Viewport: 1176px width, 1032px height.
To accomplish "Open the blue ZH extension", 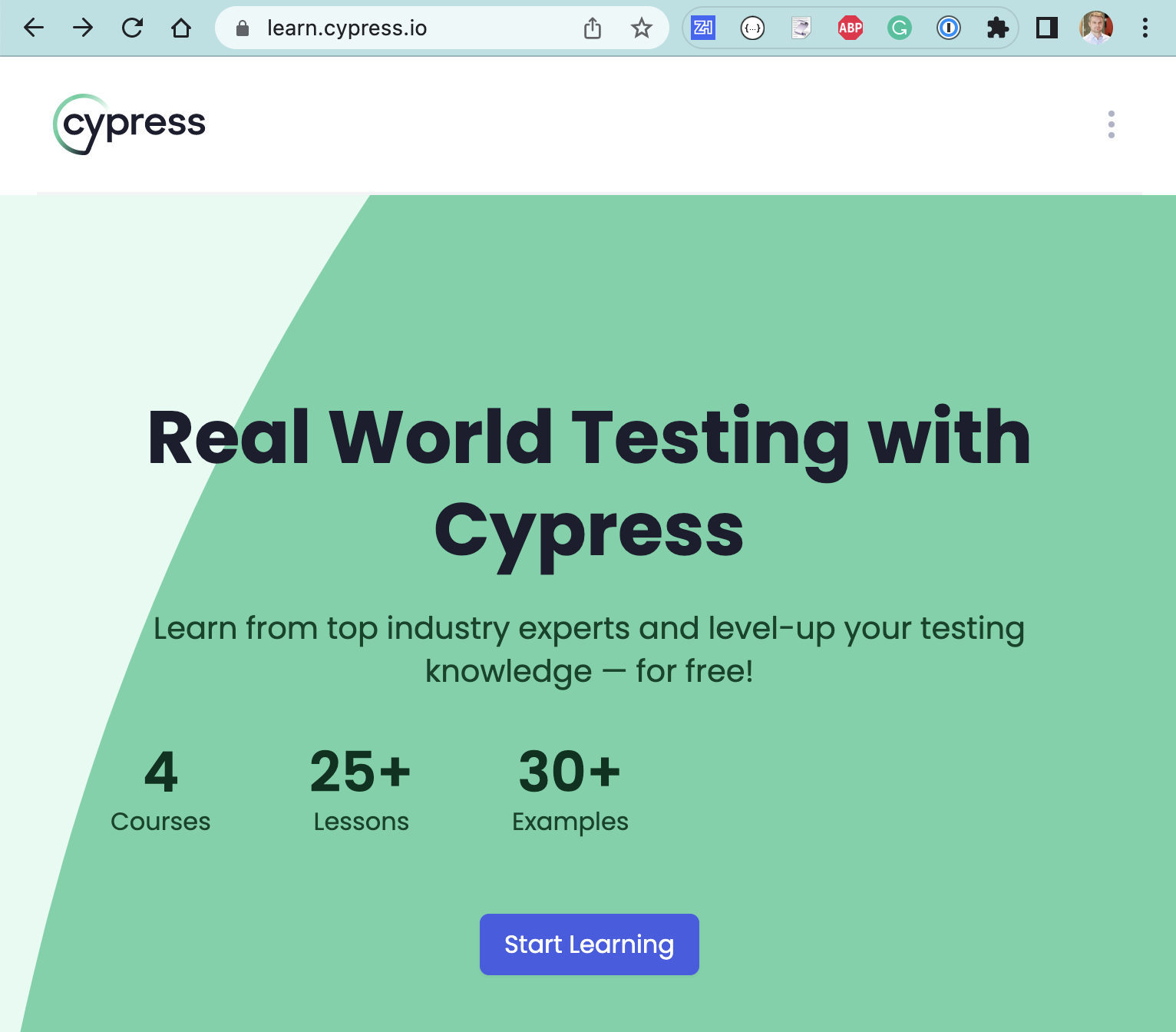I will click(703, 28).
